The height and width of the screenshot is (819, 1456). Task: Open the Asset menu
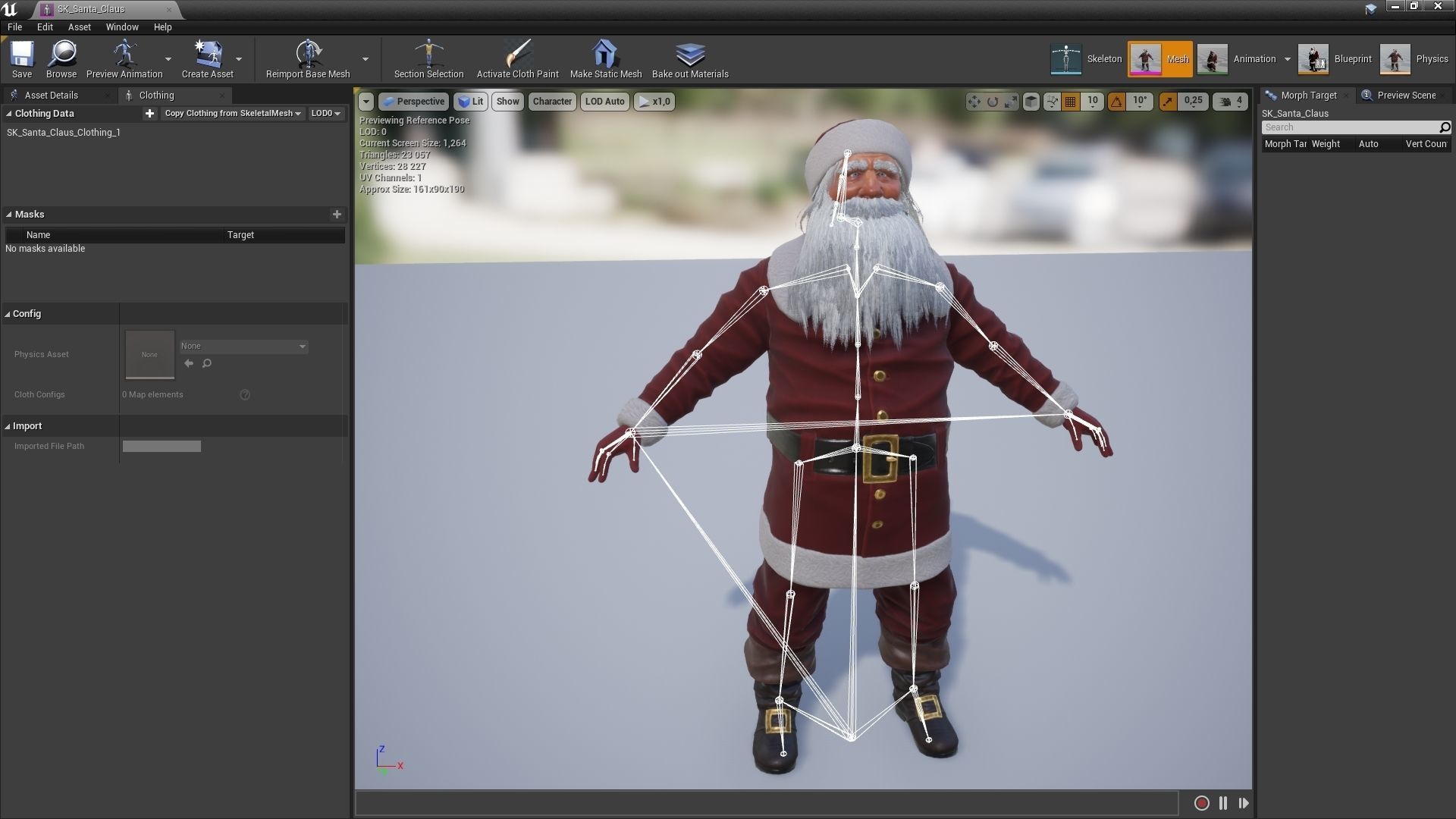pos(80,27)
